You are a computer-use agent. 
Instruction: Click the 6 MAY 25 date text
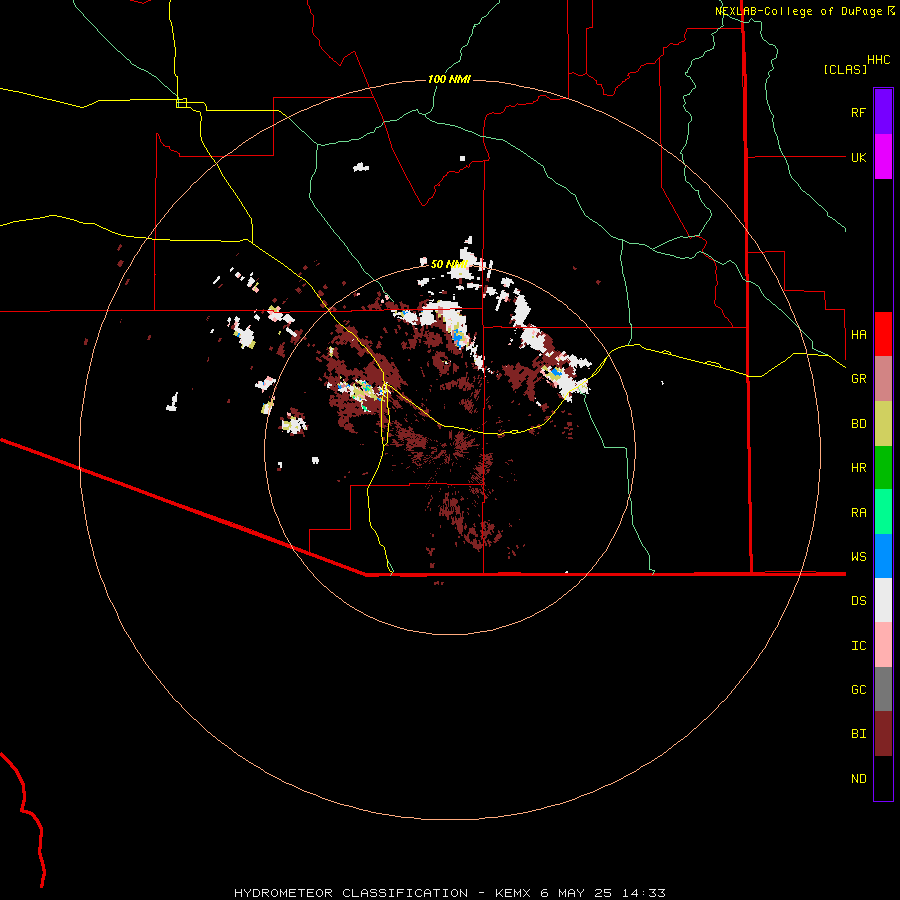[576, 893]
